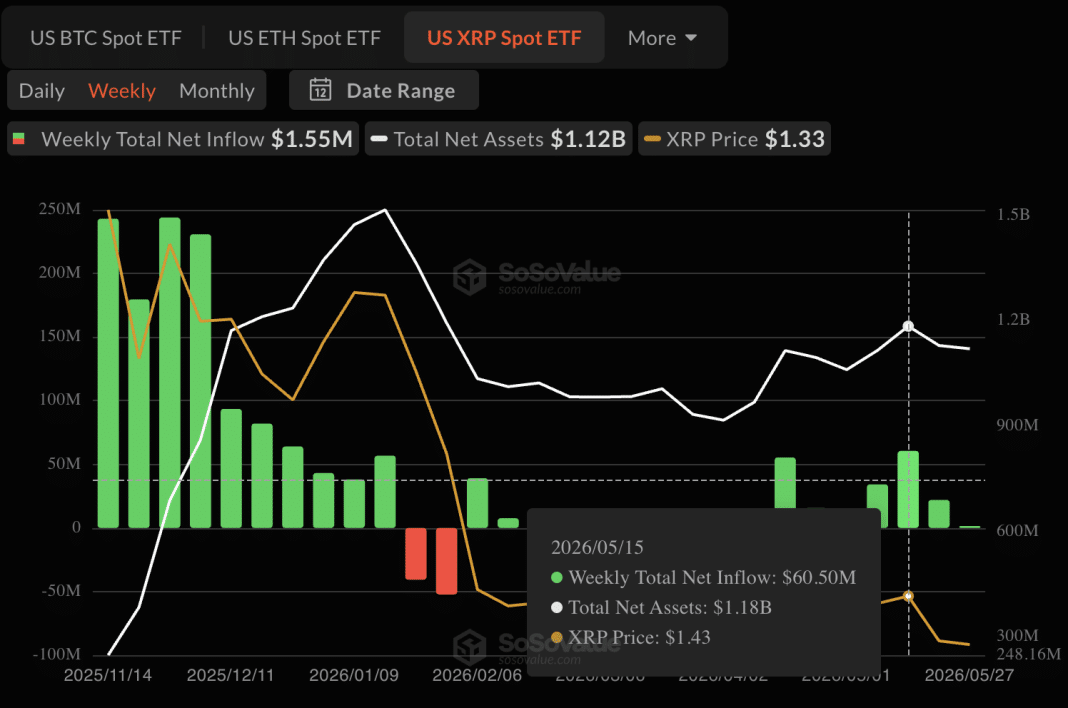Click the -100M left axis label
Image resolution: width=1068 pixels, height=708 pixels.
click(57, 654)
